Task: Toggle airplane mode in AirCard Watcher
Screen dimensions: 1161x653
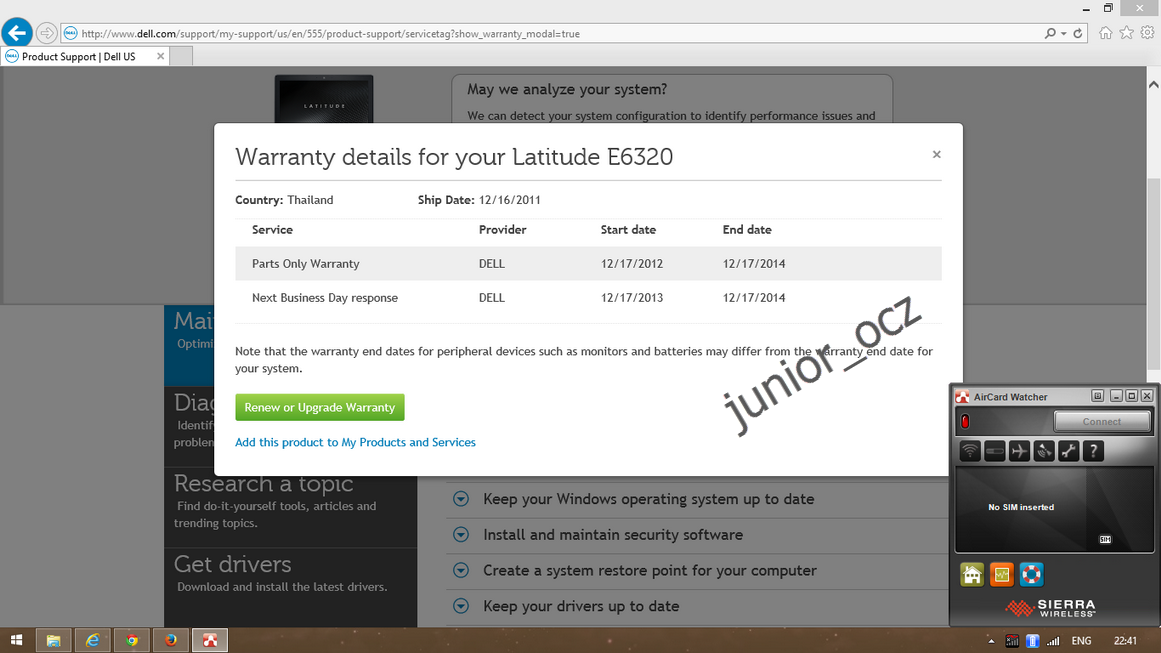Action: [1019, 451]
